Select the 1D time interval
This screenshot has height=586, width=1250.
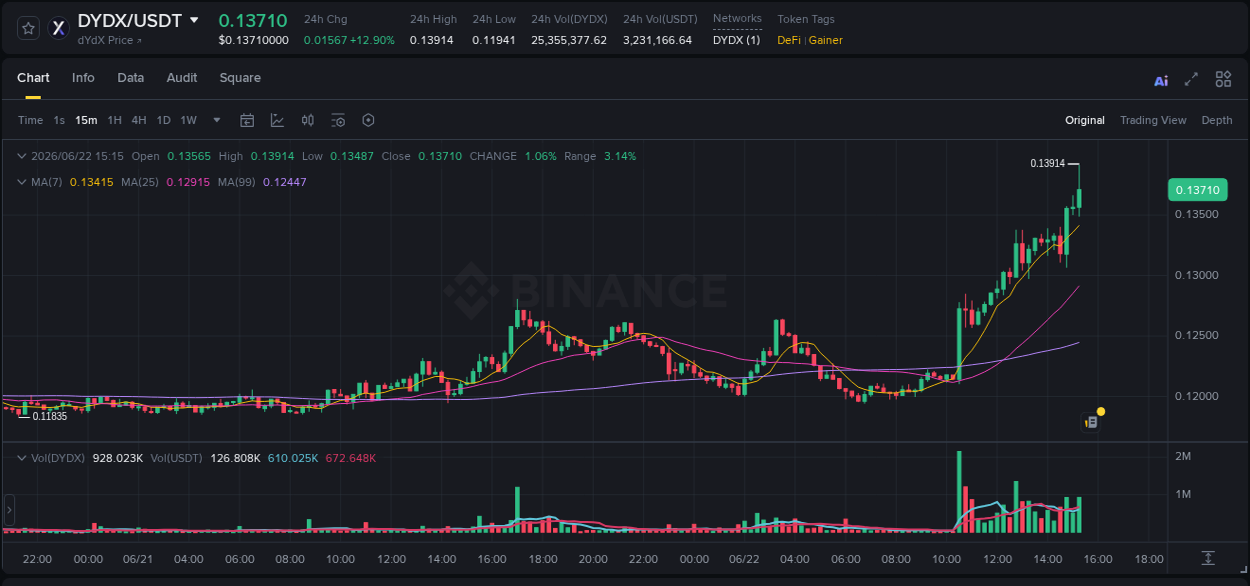tap(164, 120)
